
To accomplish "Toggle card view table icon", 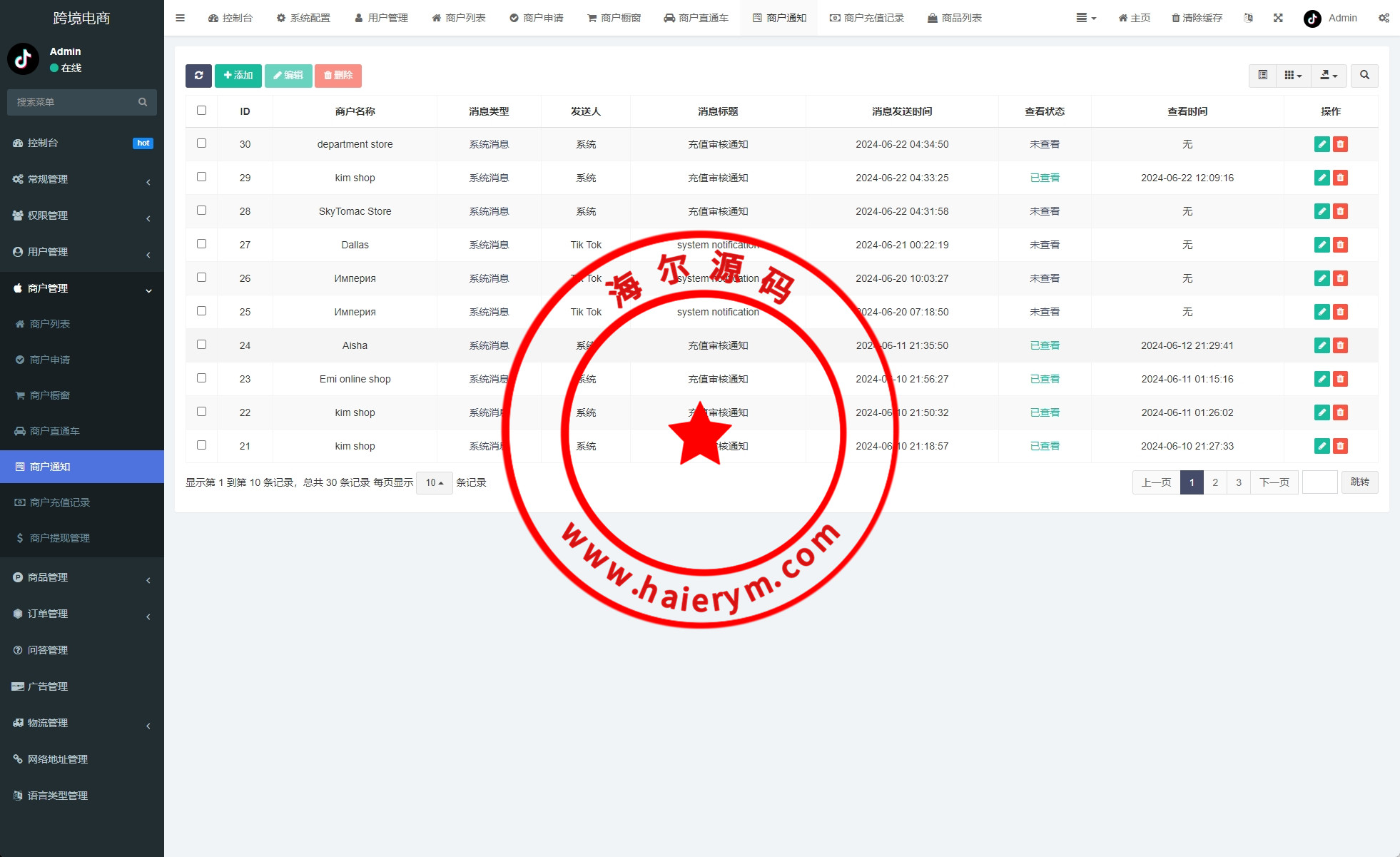I will click(x=1262, y=76).
